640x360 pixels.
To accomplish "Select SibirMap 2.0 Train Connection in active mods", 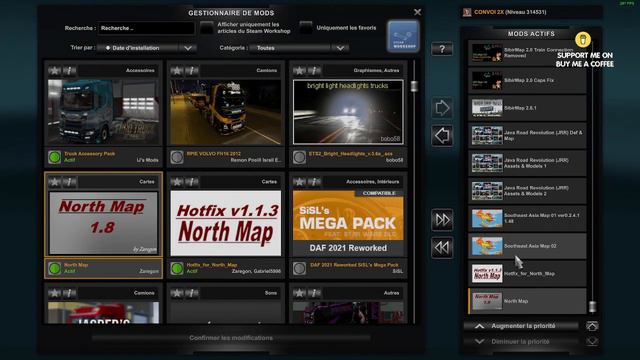I will [x=527, y=53].
